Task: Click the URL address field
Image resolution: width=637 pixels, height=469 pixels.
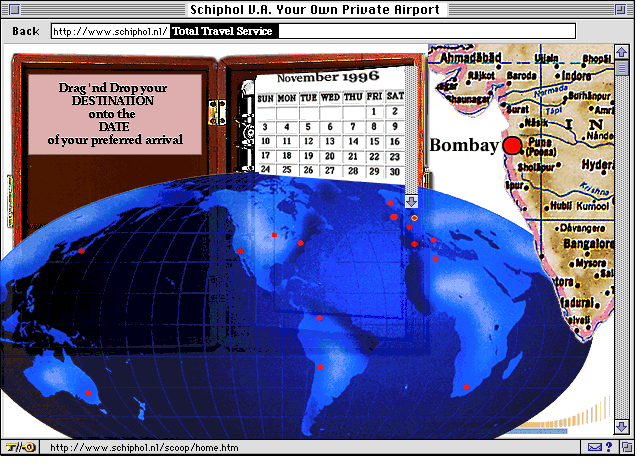Action: coord(313,31)
